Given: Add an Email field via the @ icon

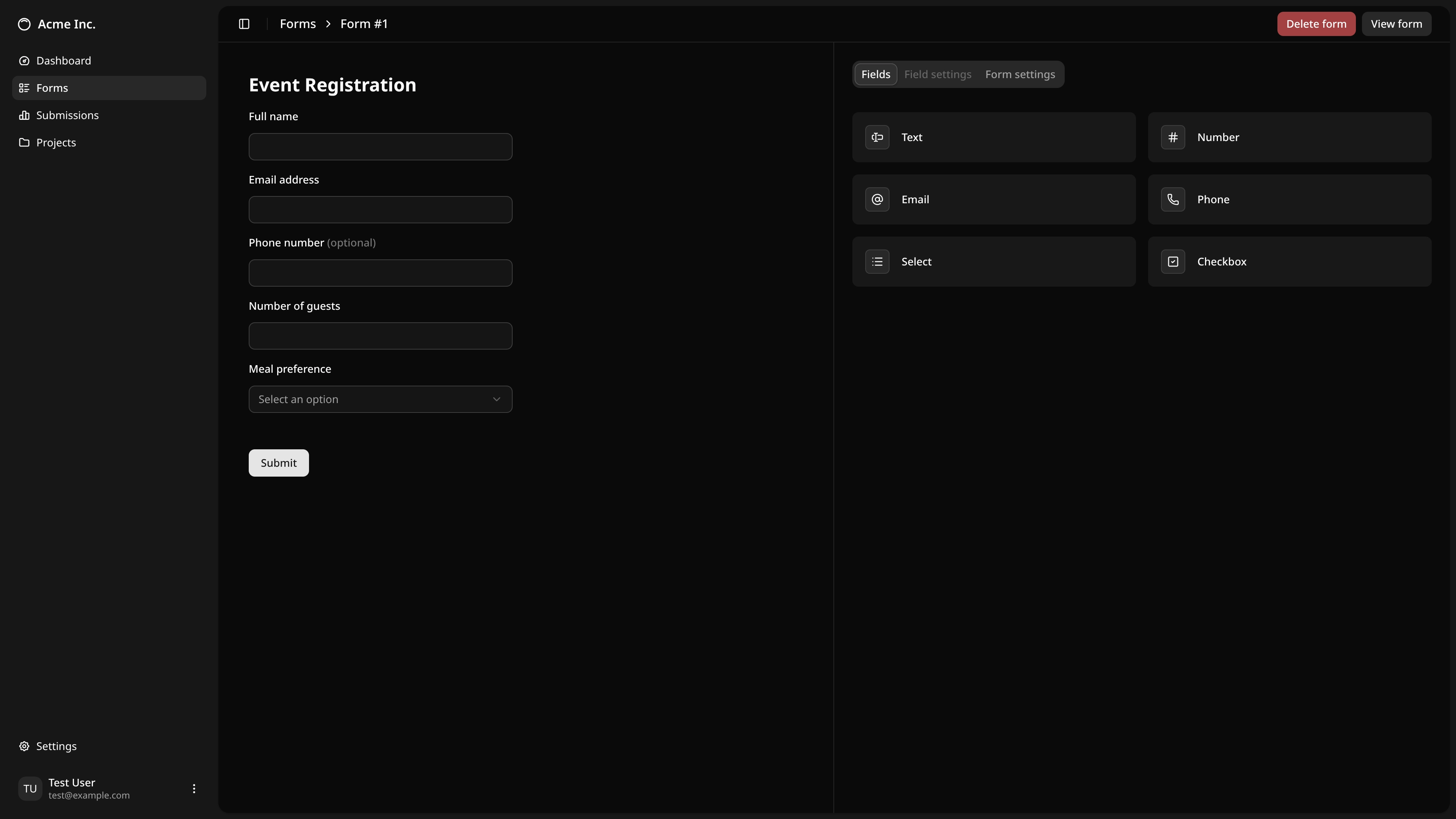Looking at the screenshot, I should tap(994, 199).
